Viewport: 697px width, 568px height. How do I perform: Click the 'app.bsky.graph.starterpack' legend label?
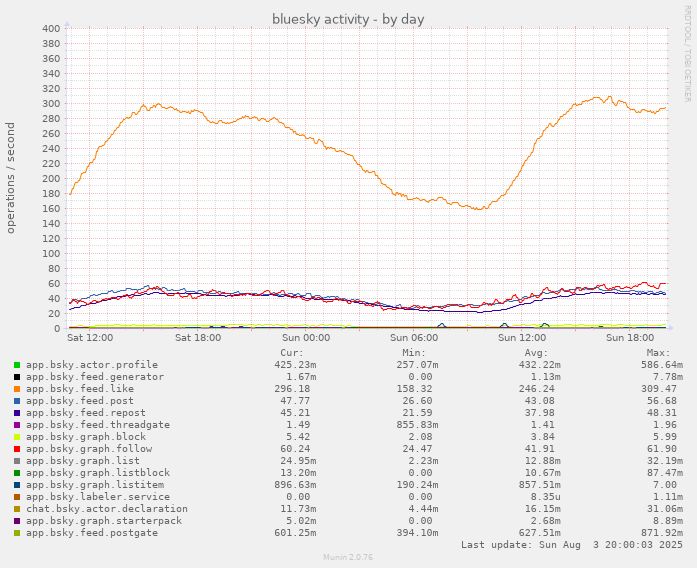pyautogui.click(x=104, y=521)
